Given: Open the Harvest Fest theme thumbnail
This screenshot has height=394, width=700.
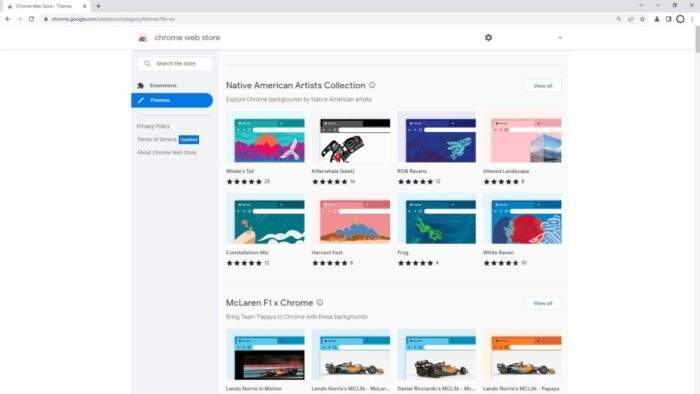Looking at the screenshot, I should [x=351, y=220].
